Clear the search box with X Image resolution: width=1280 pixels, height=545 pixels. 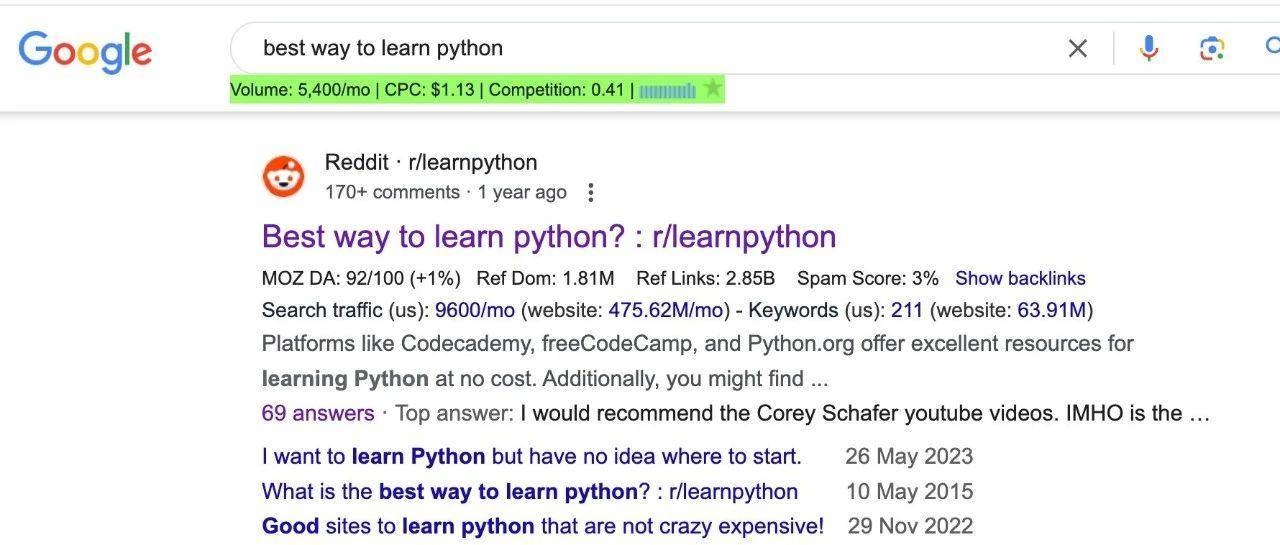coord(1077,48)
